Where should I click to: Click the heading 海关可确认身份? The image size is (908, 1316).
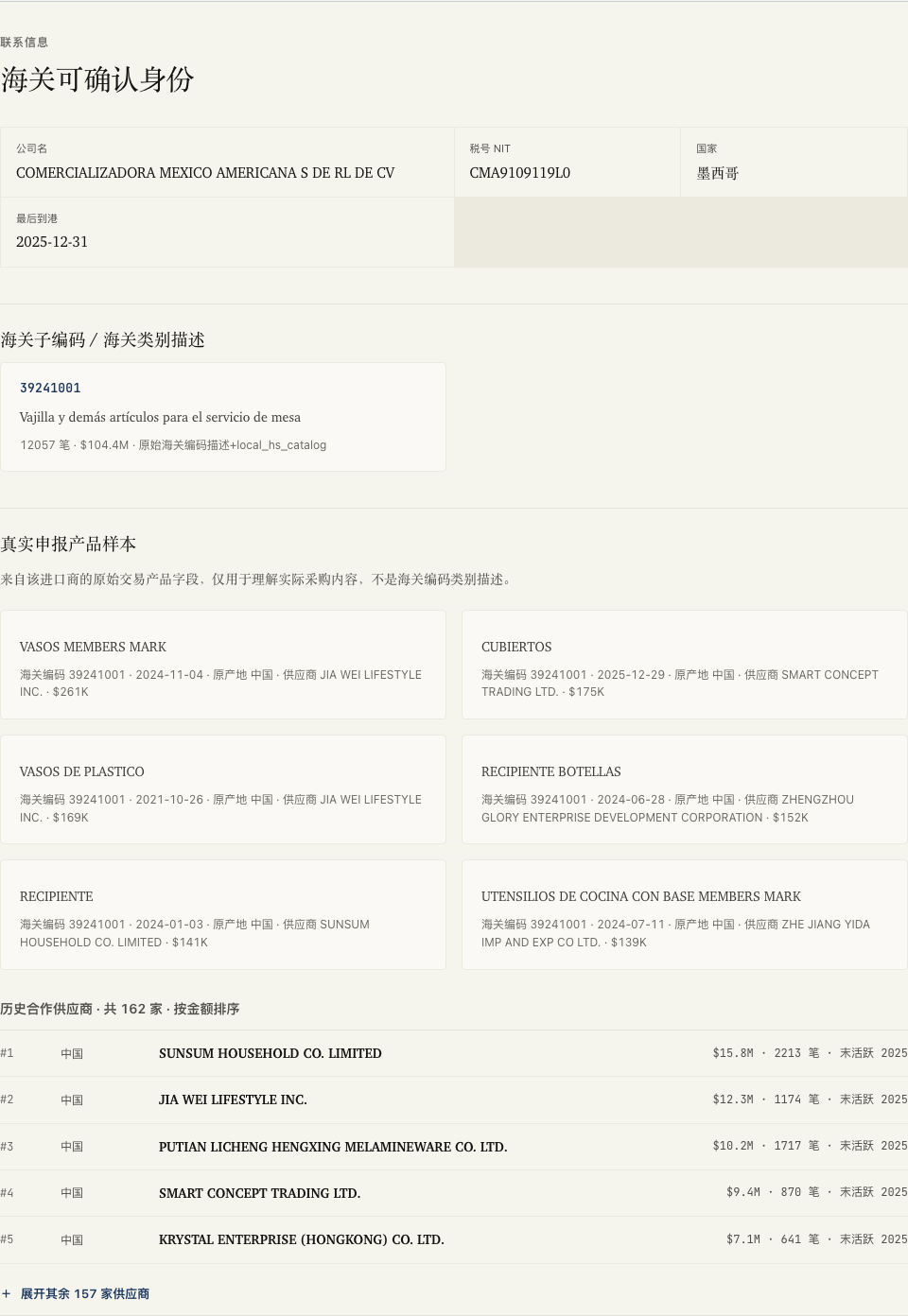point(96,79)
